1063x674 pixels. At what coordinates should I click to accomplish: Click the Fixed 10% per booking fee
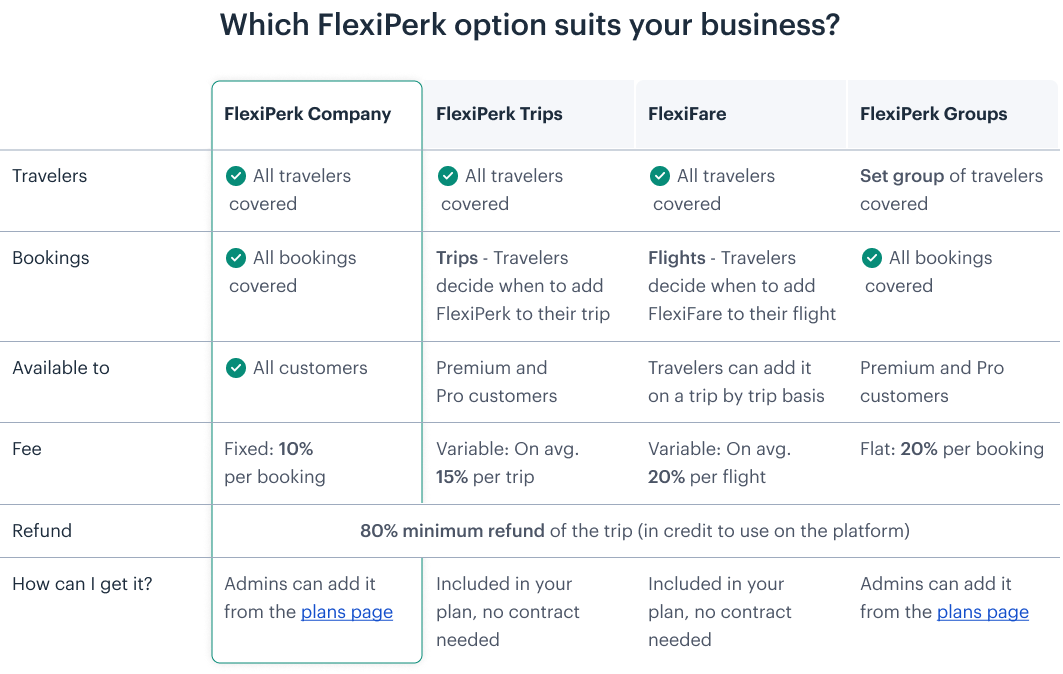[275, 463]
